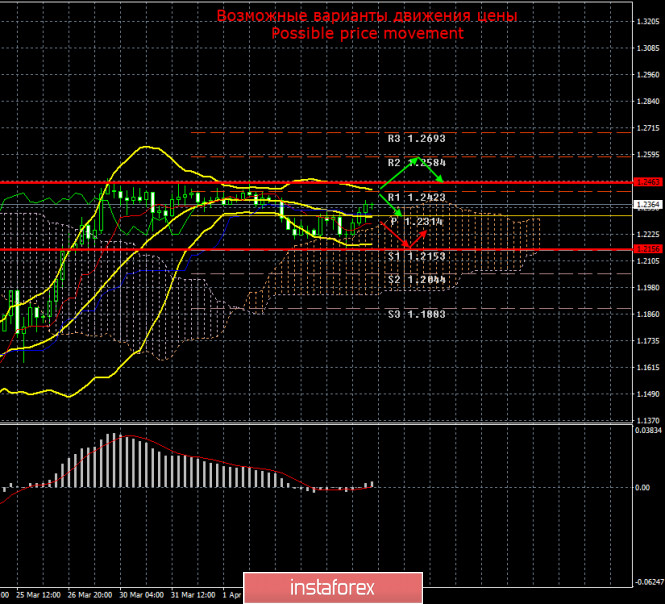665x604 pixels.
Task: Click the 26 Mar 20:00 time label
Action: [88, 594]
